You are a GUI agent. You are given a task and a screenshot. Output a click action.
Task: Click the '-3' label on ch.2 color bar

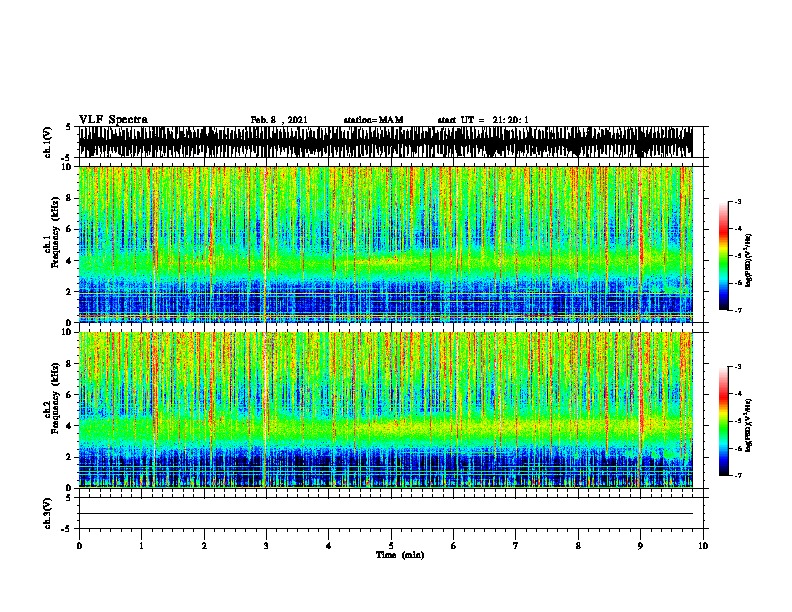[738, 367]
